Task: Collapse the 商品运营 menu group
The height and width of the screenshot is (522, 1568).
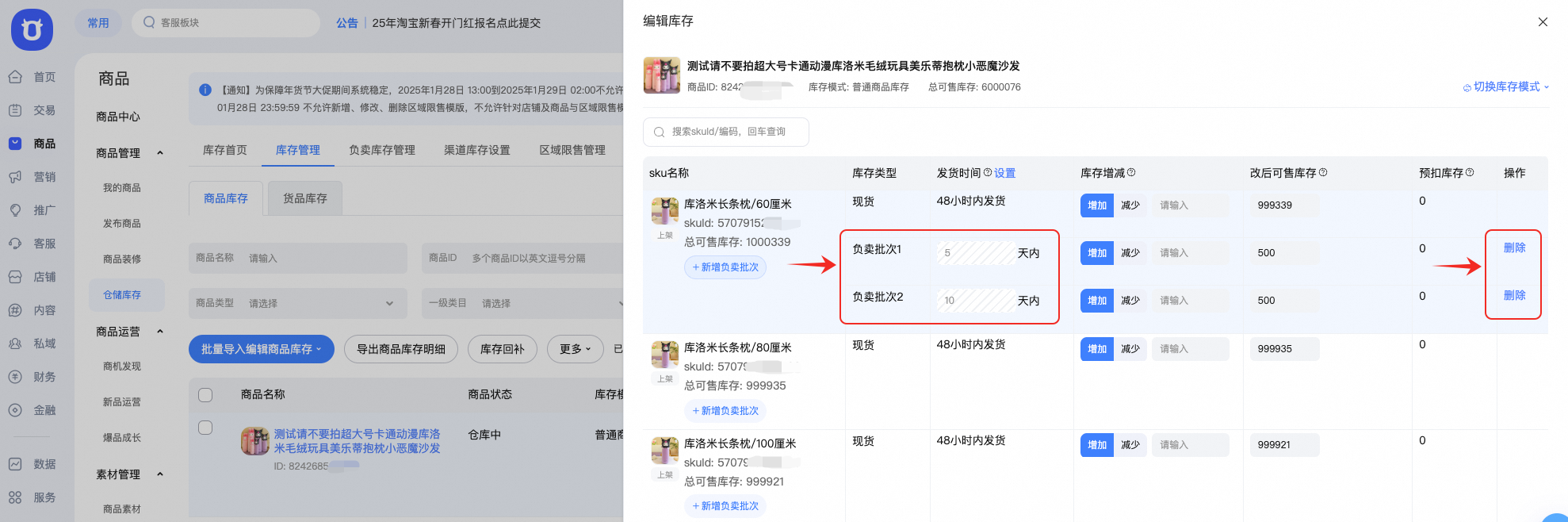Action: pos(160,332)
